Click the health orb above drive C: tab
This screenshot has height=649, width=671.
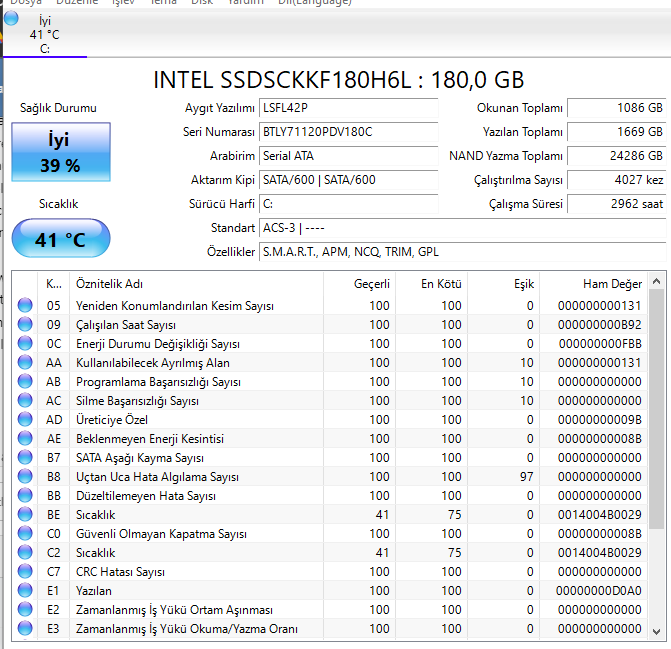click(12, 18)
